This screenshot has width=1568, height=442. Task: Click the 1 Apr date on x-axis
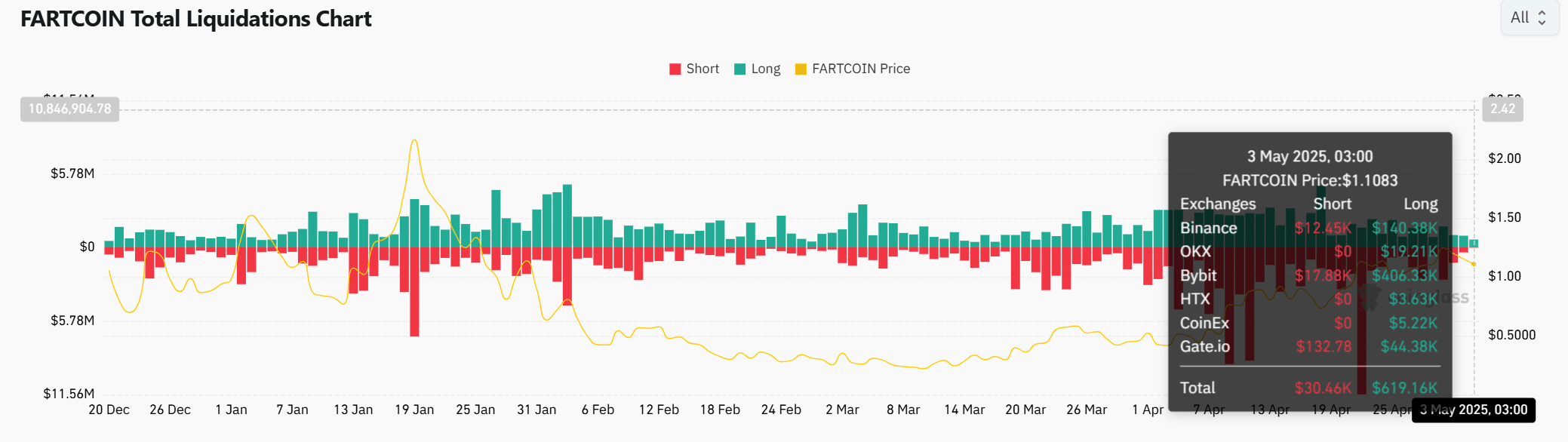[1148, 410]
